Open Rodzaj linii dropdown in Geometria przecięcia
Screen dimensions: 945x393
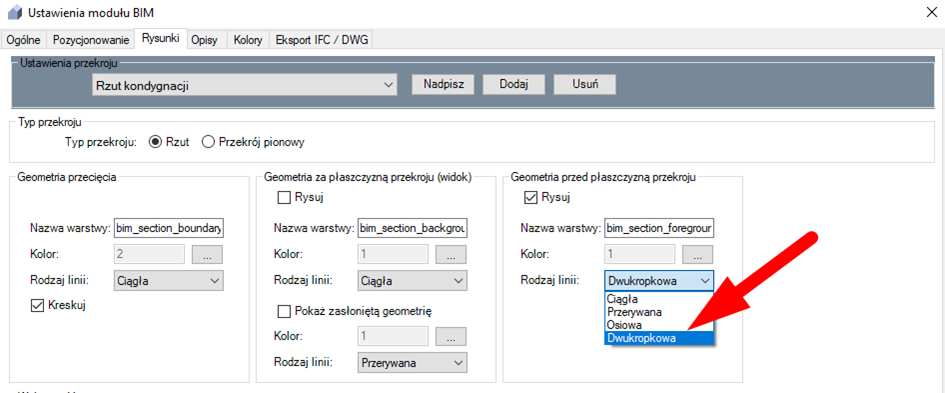pyautogui.click(x=168, y=280)
